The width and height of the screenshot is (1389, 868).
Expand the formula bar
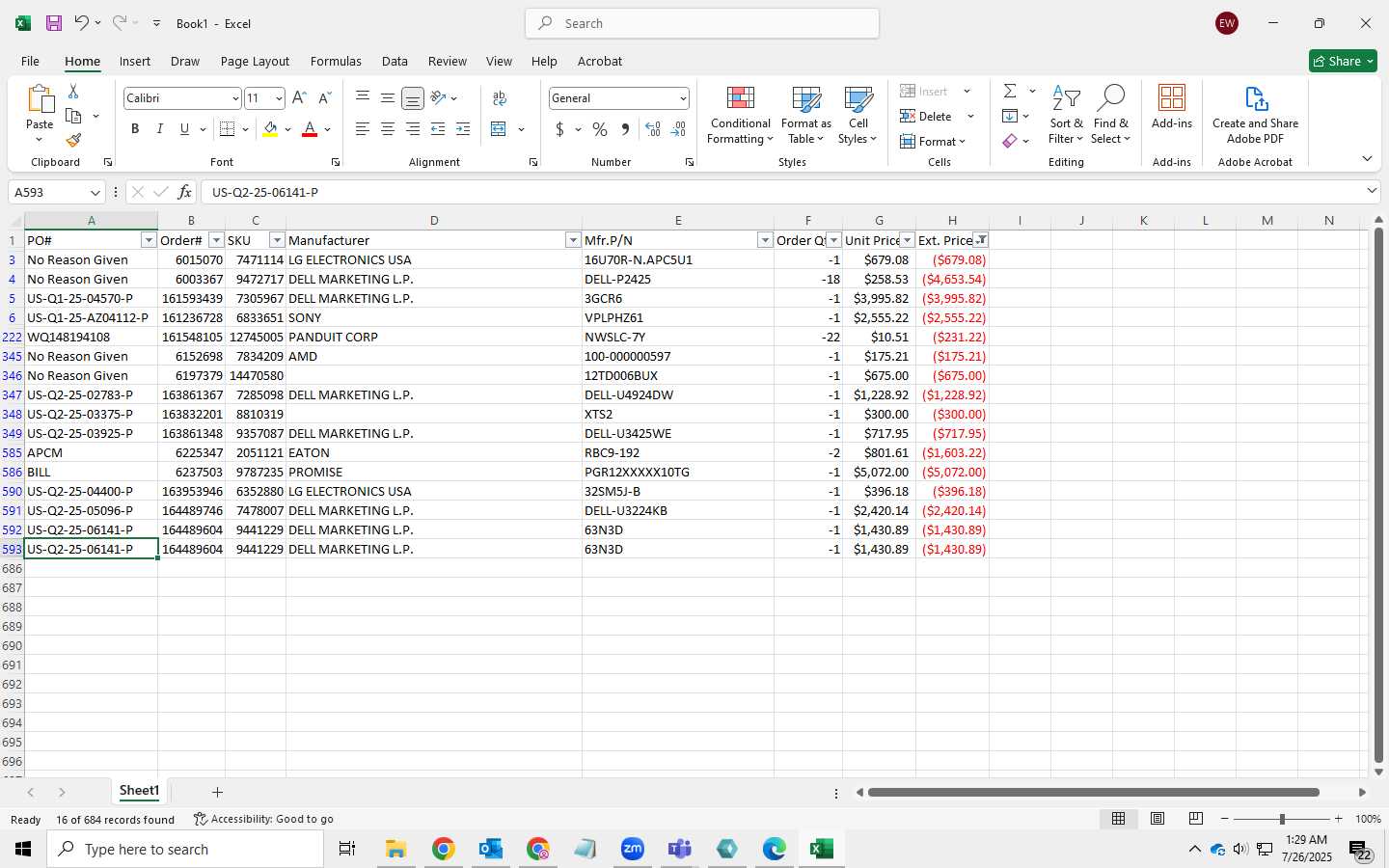pos(1372,192)
